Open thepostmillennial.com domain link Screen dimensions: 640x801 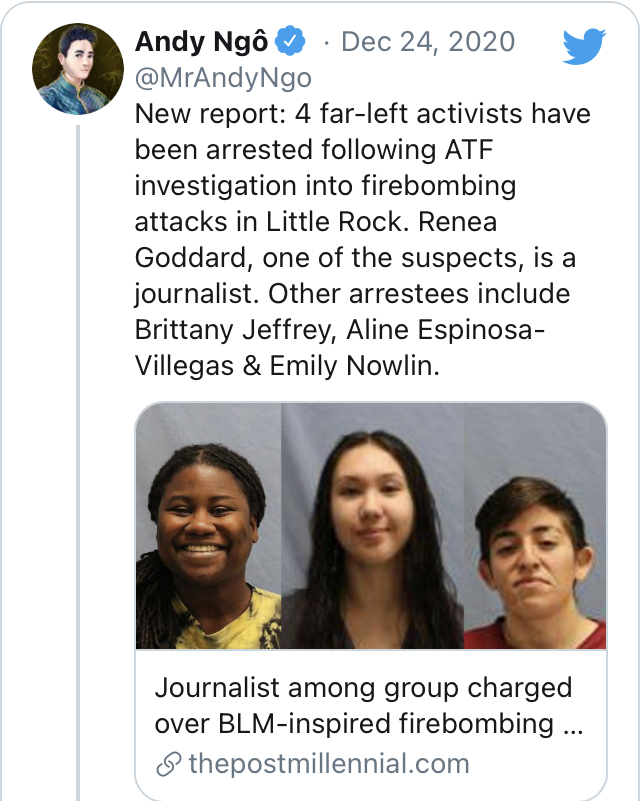[329, 764]
